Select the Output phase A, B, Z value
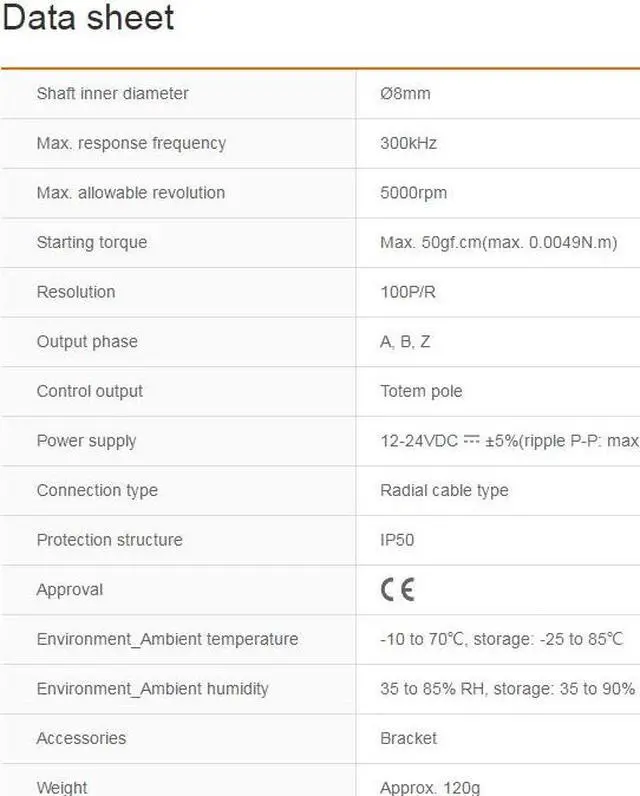The width and height of the screenshot is (640, 796). click(x=405, y=341)
